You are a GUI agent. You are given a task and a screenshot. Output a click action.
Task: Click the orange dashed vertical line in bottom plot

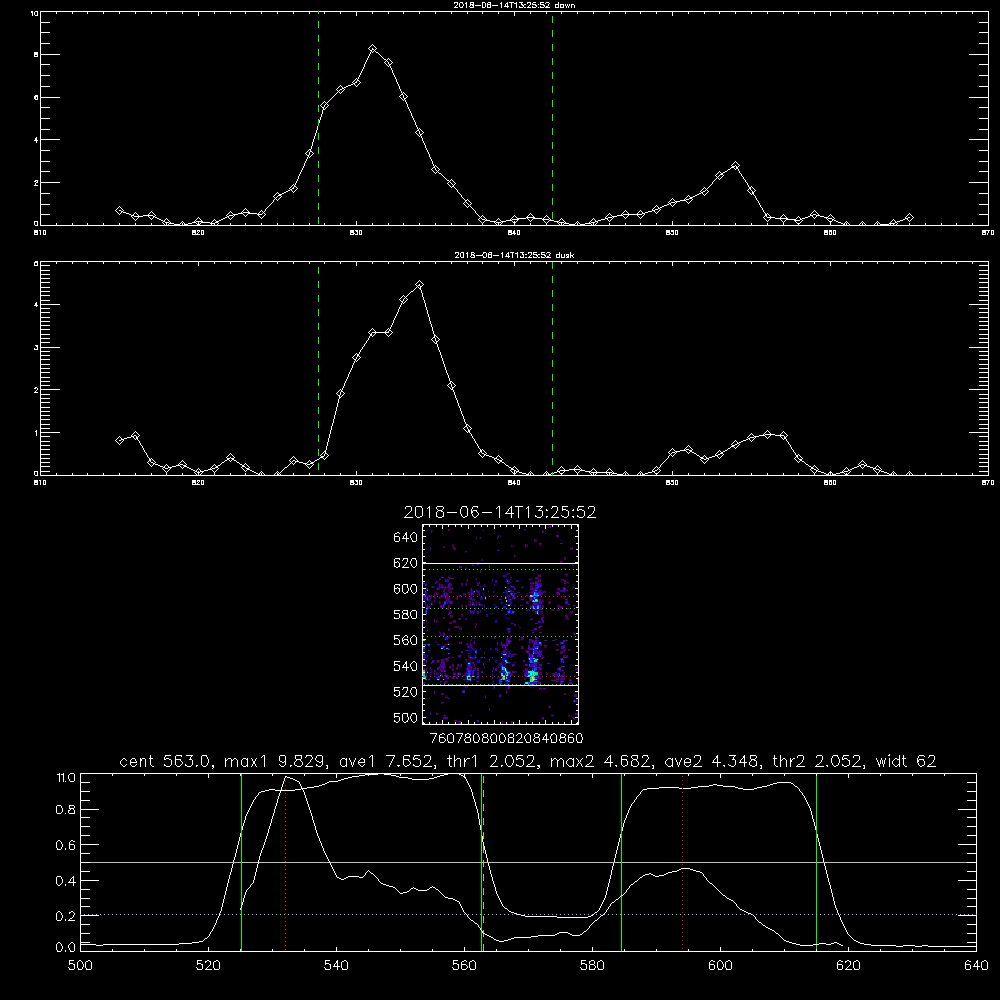483,862
